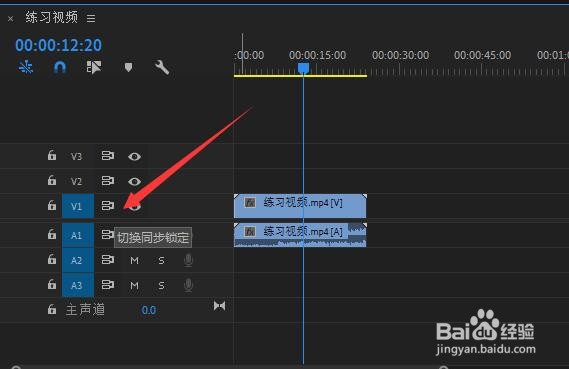The width and height of the screenshot is (569, 369).
Task: Toggle sync lock on V2
Action: (108, 180)
